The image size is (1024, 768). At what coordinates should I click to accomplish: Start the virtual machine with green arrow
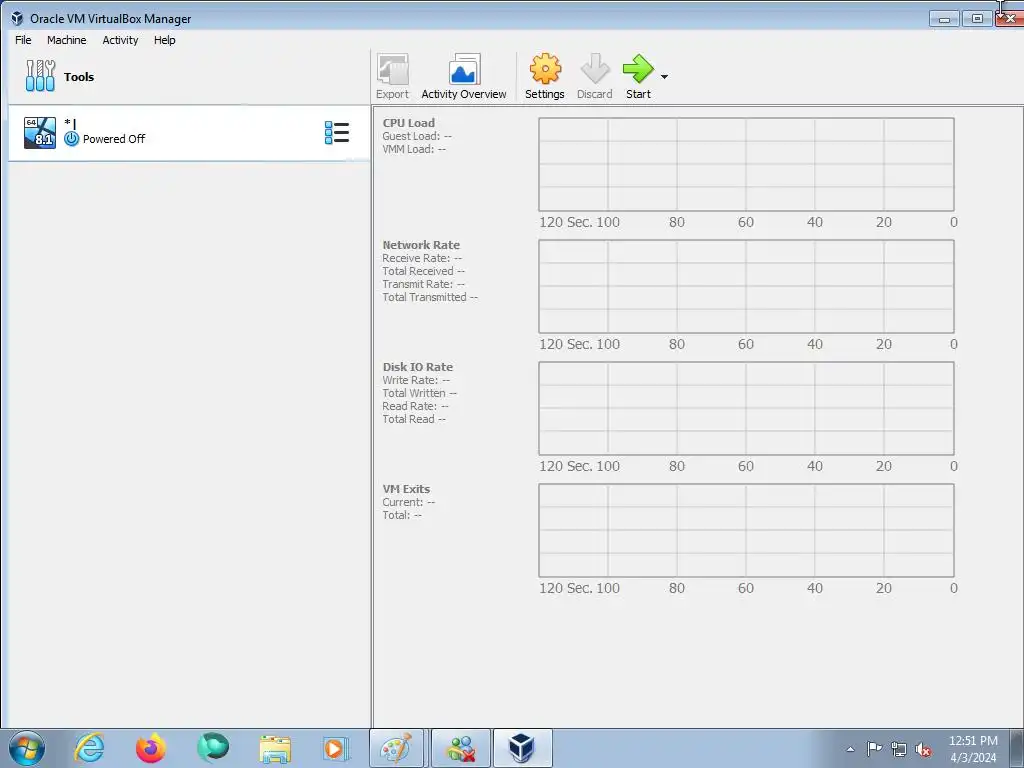[x=638, y=76]
